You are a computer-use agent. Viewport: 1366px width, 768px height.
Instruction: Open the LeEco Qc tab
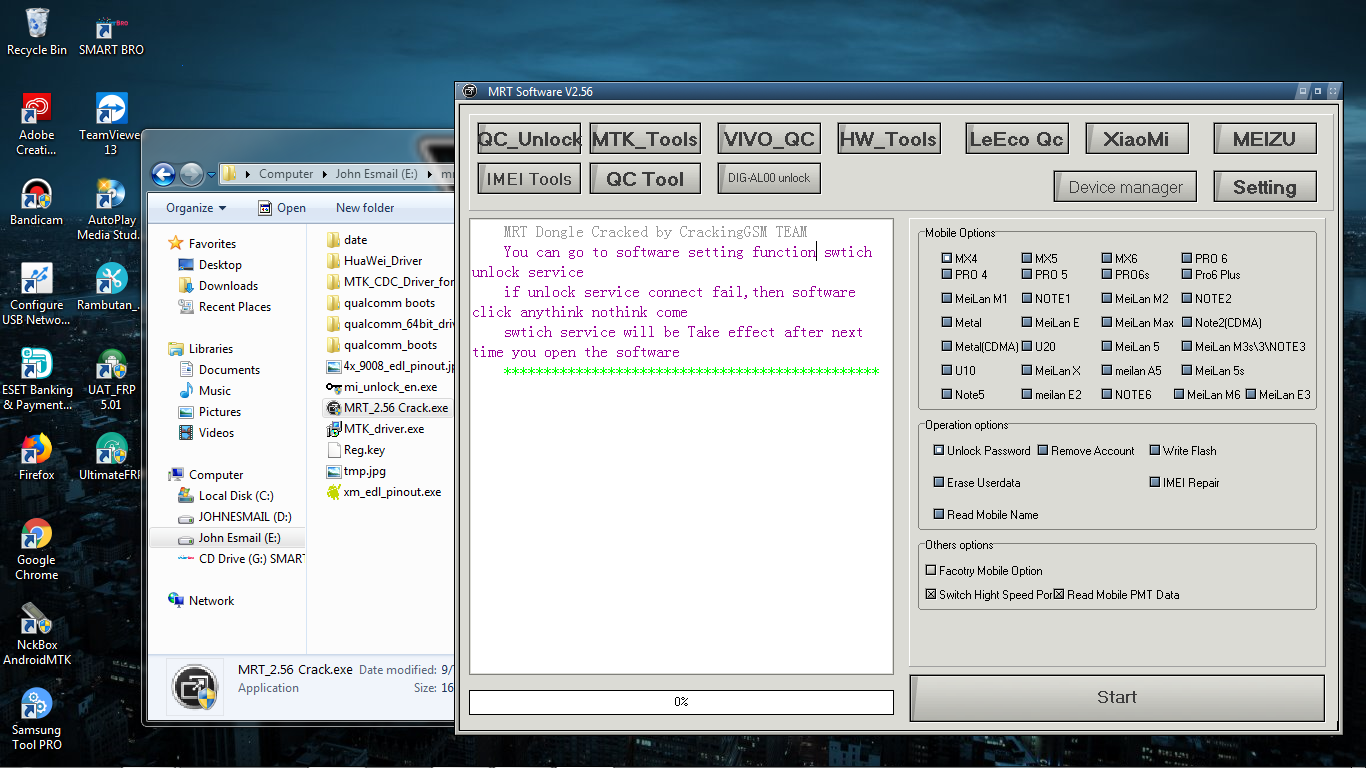(1017, 139)
